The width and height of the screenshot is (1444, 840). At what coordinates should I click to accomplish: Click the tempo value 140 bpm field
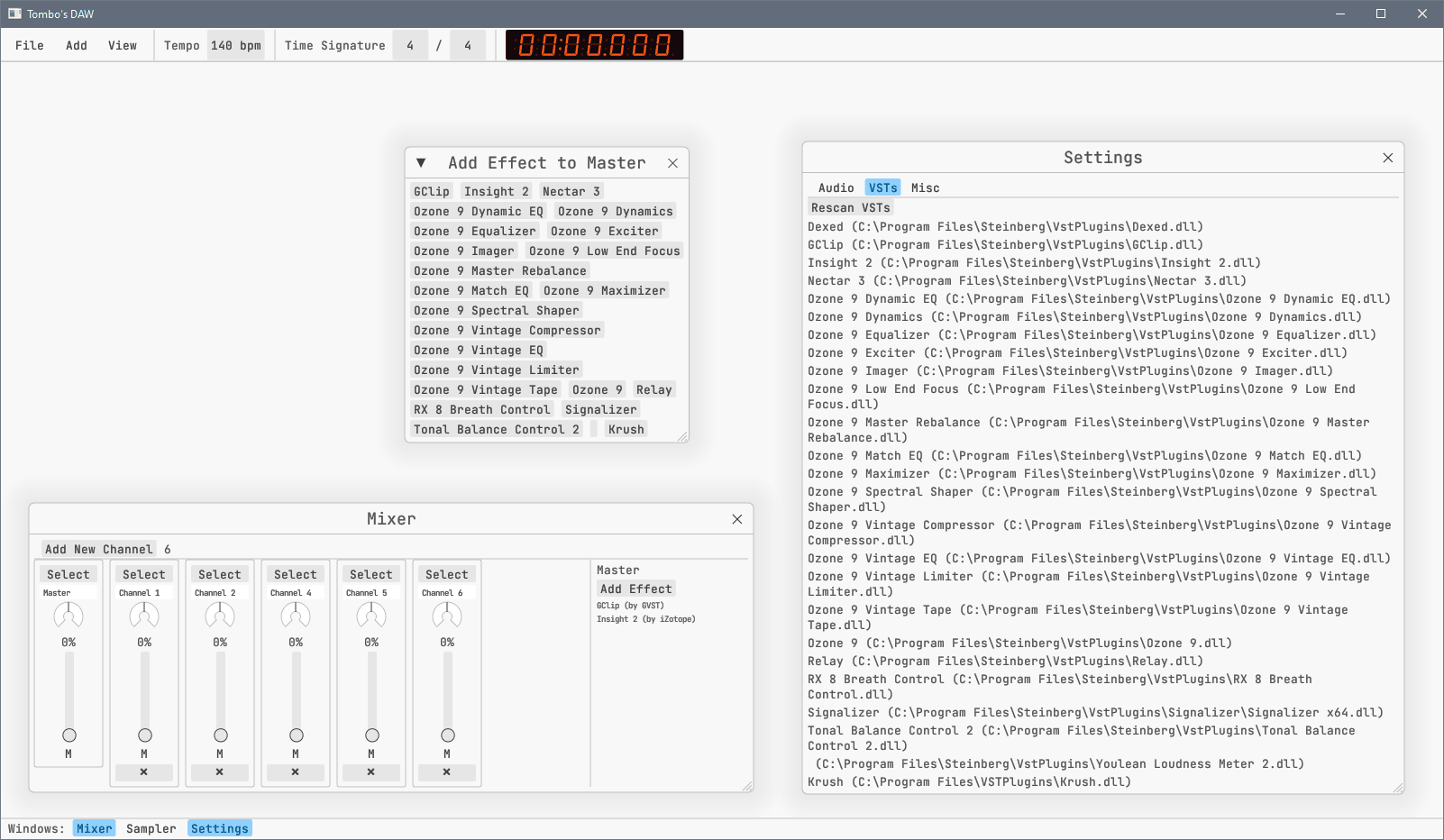click(x=236, y=46)
